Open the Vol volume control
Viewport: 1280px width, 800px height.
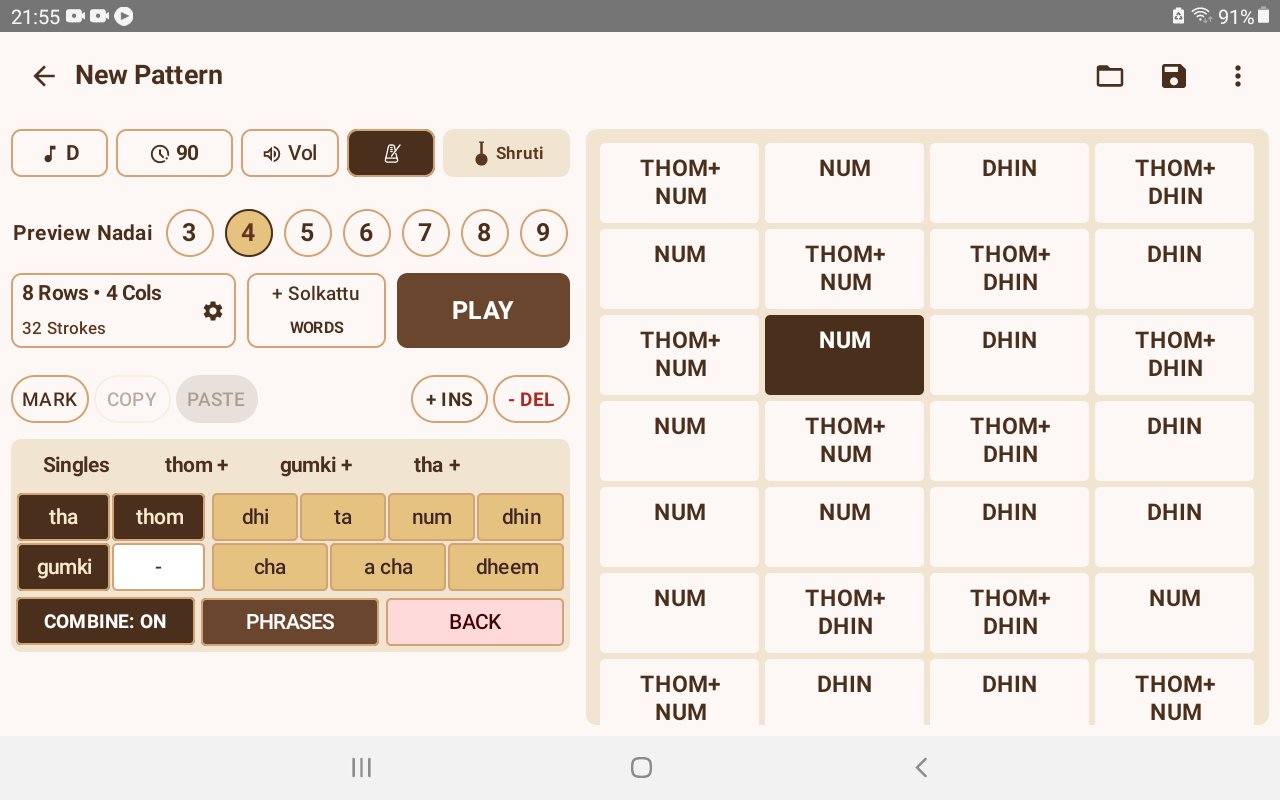click(x=290, y=153)
